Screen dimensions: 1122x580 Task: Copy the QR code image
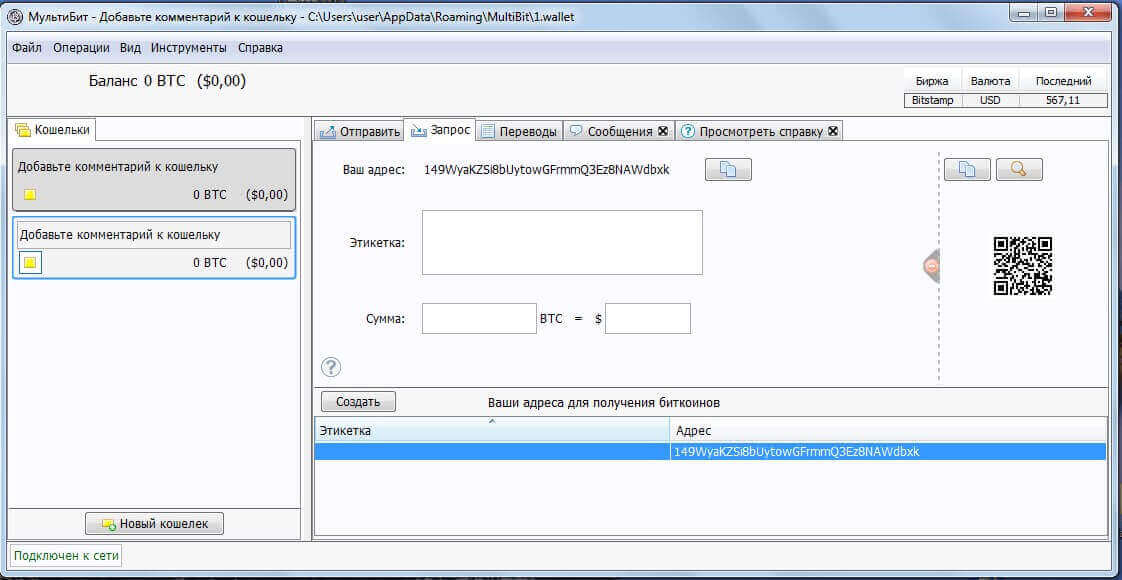pyautogui.click(x=967, y=169)
